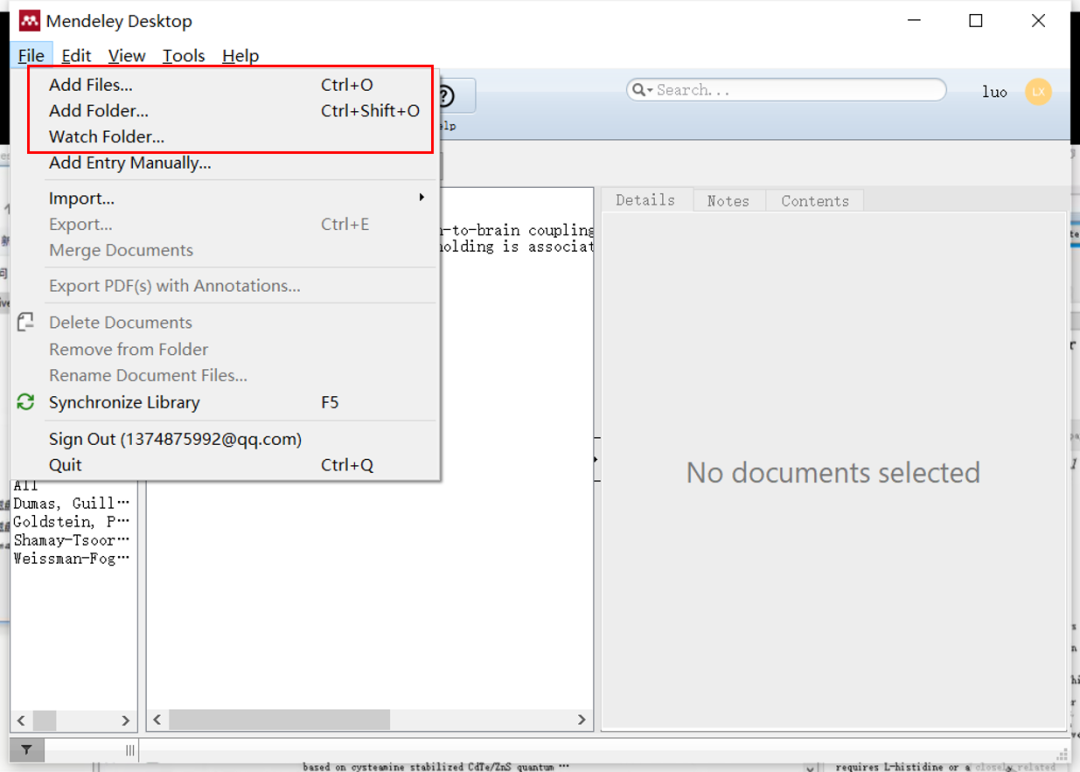
Task: Choose Add Folder... menu entry
Action: point(234,111)
